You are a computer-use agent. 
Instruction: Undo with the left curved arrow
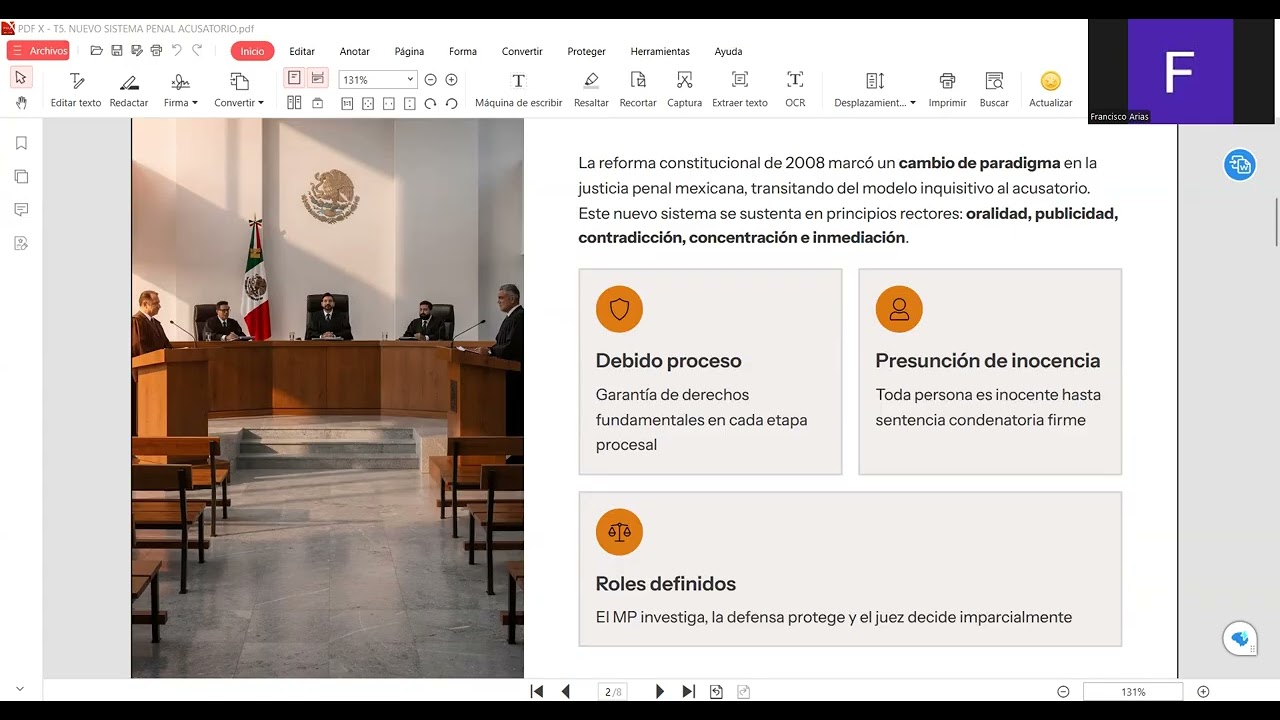click(x=176, y=51)
